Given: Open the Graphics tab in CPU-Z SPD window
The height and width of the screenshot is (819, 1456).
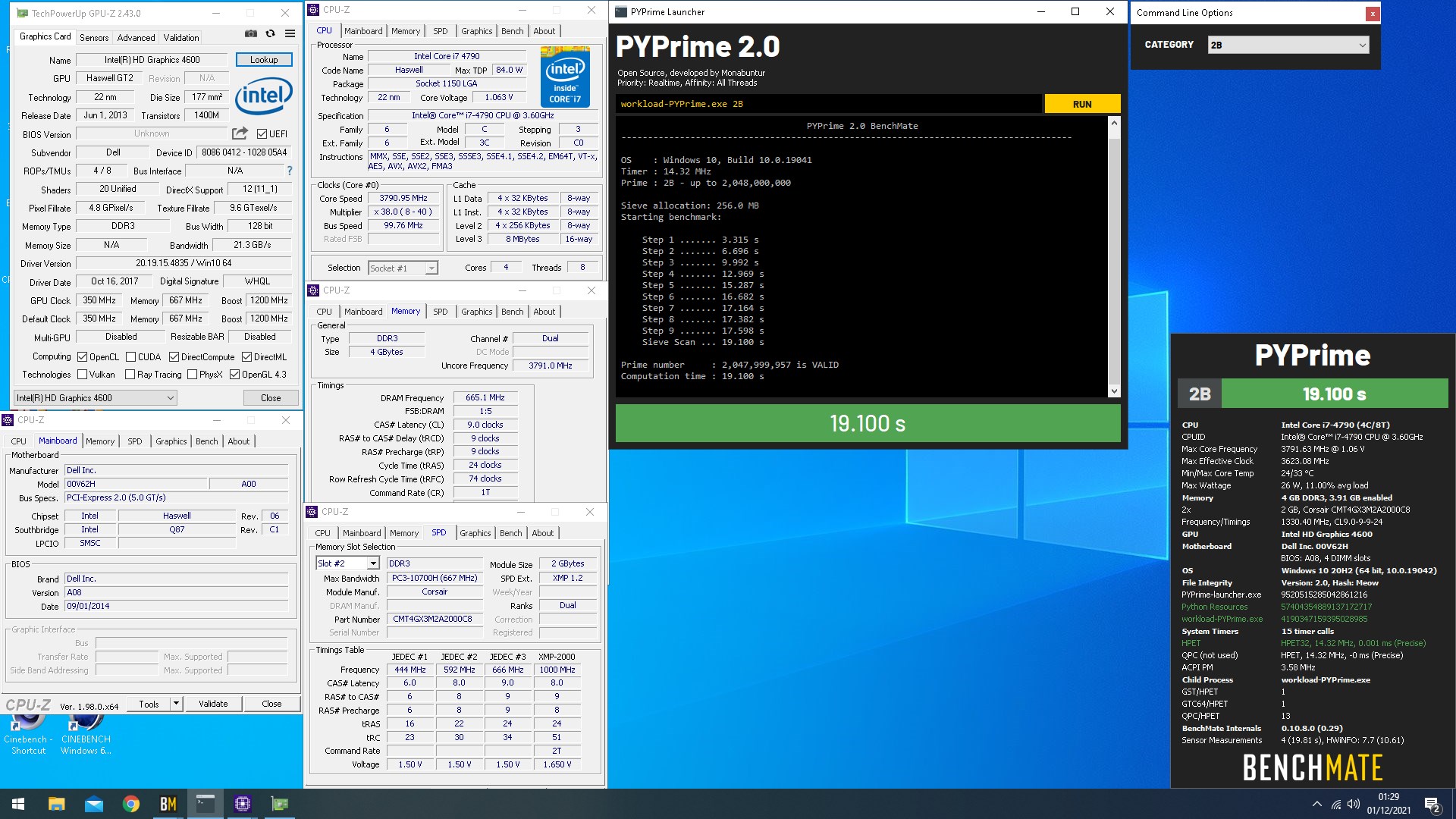Looking at the screenshot, I should 475,533.
